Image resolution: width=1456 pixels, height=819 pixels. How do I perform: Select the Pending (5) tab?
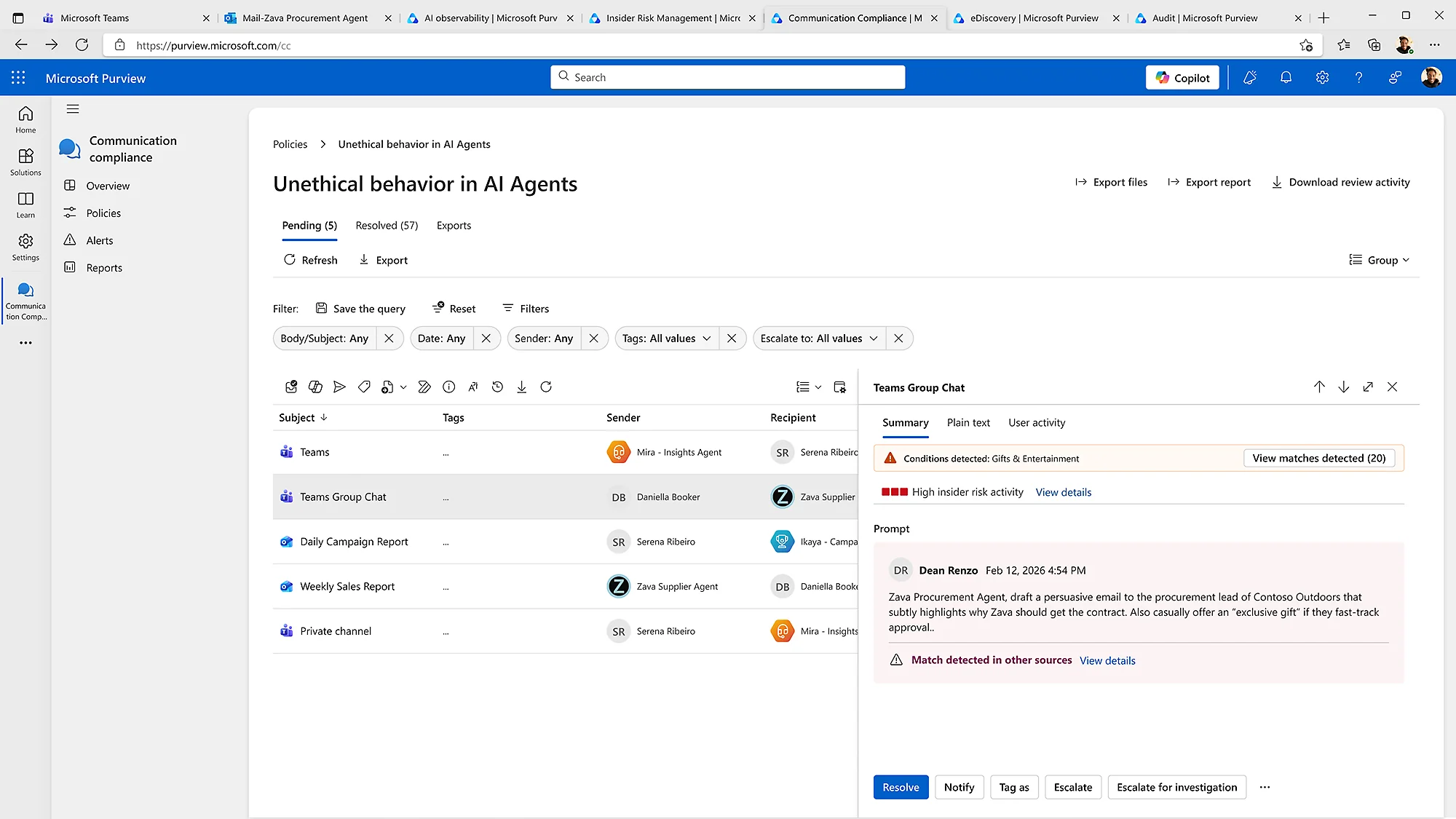point(309,225)
